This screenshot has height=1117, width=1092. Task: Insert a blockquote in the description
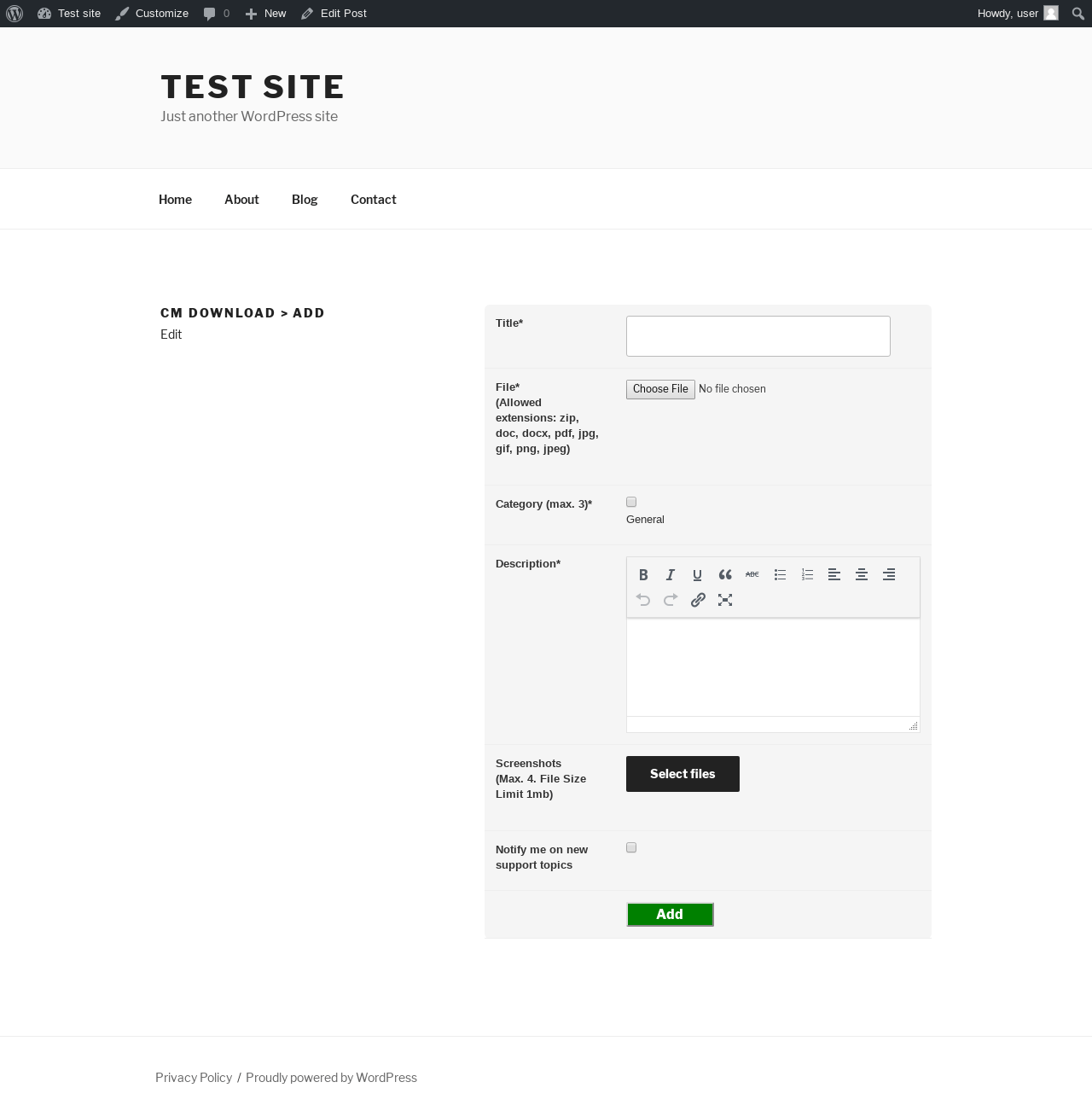tap(725, 574)
